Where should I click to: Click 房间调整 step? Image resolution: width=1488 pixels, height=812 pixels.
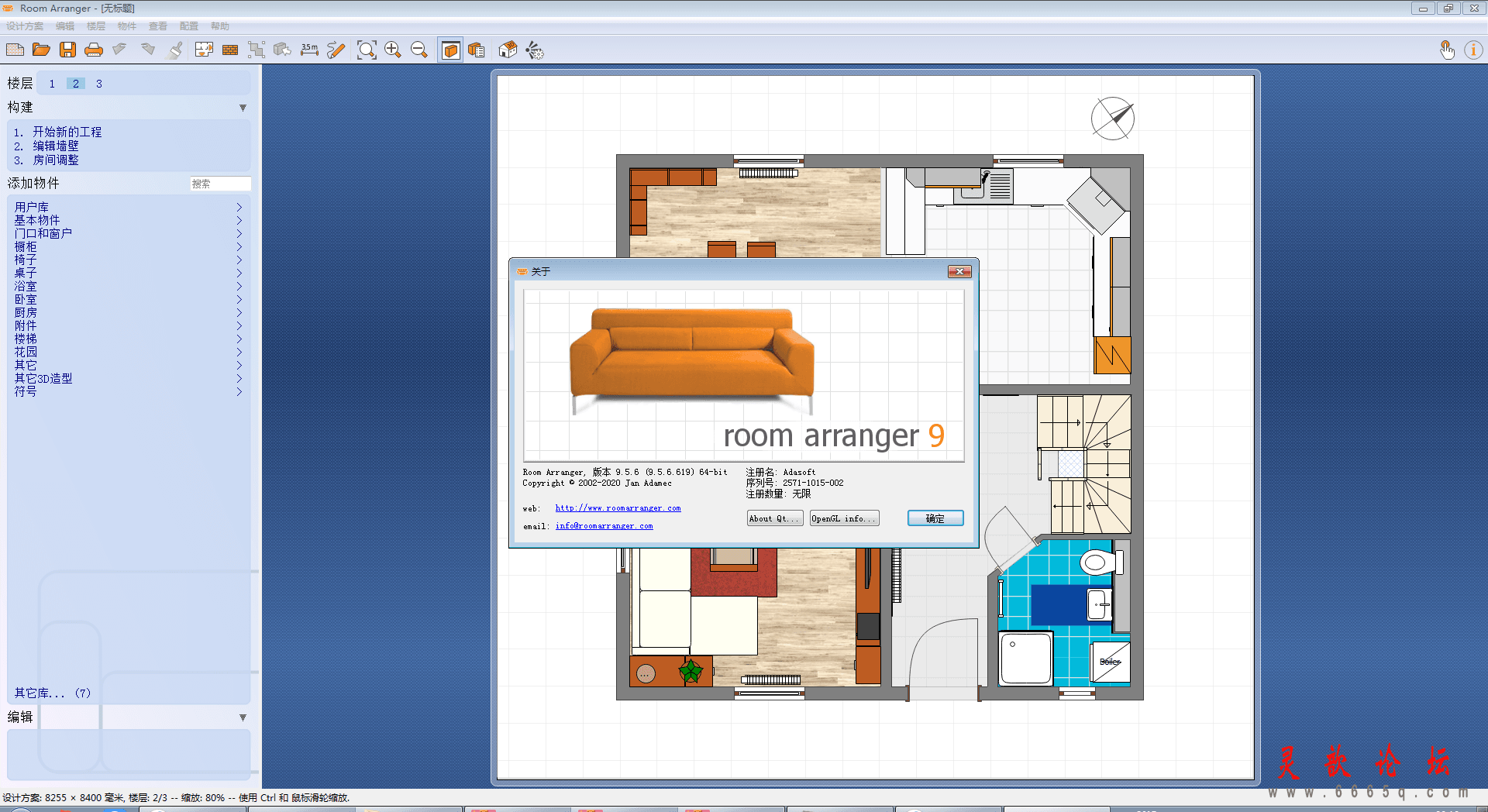pos(56,160)
